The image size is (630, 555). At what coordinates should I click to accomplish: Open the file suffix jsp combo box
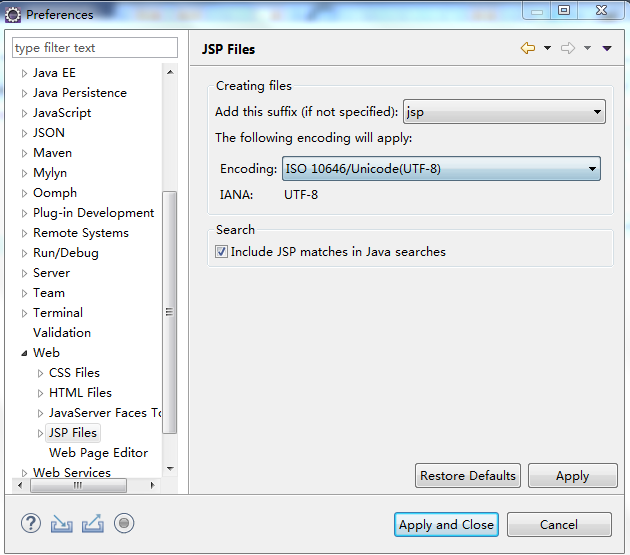pyautogui.click(x=504, y=112)
